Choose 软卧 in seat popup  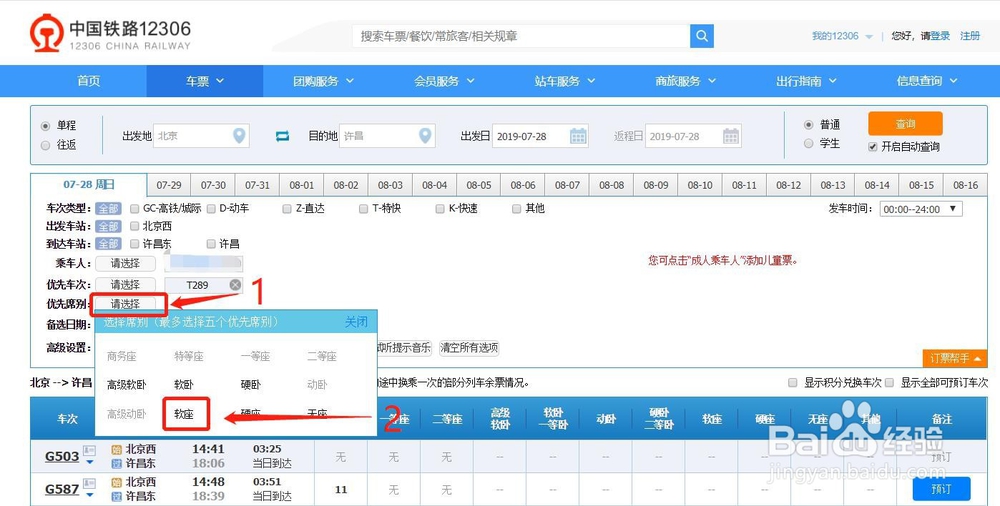click(184, 385)
